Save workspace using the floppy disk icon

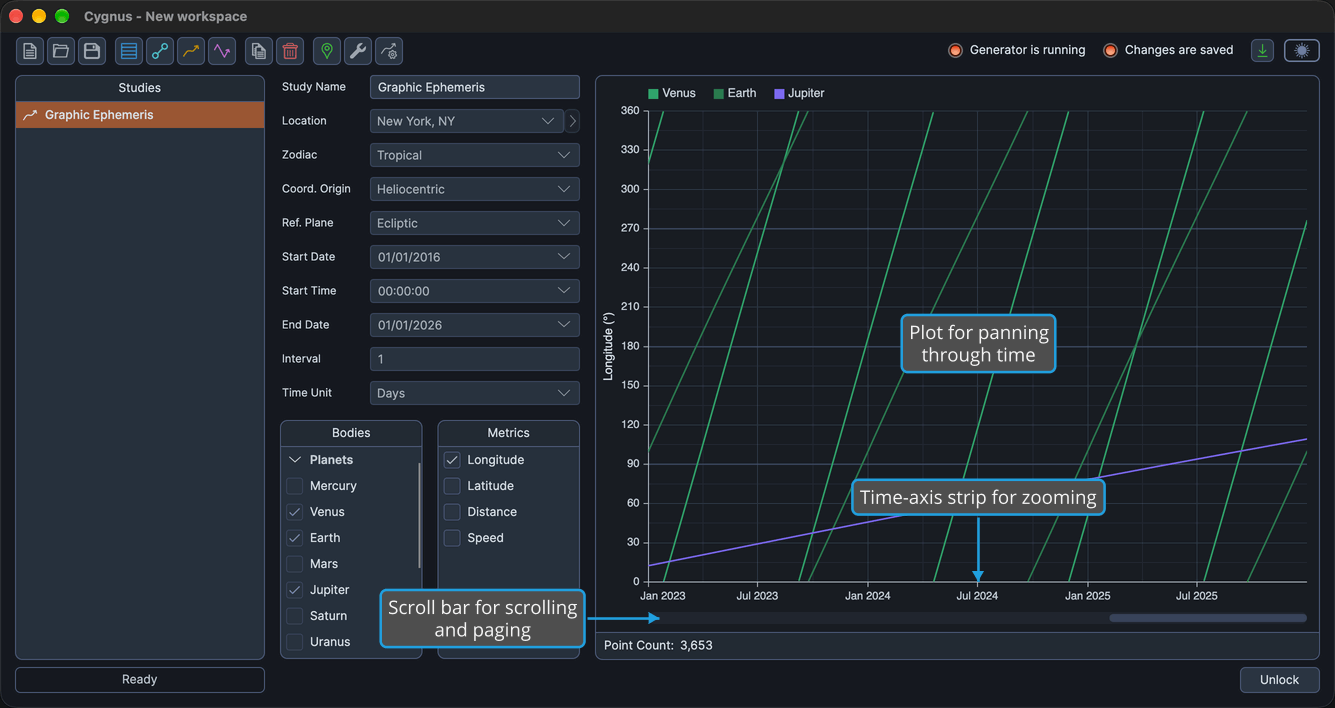92,51
